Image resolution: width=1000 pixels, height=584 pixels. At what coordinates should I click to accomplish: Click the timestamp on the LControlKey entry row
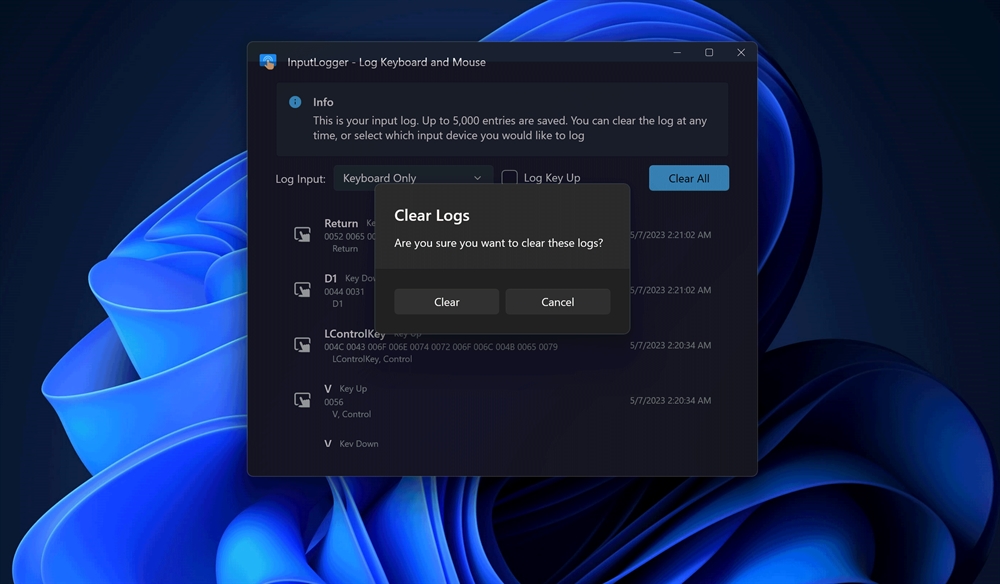point(670,345)
